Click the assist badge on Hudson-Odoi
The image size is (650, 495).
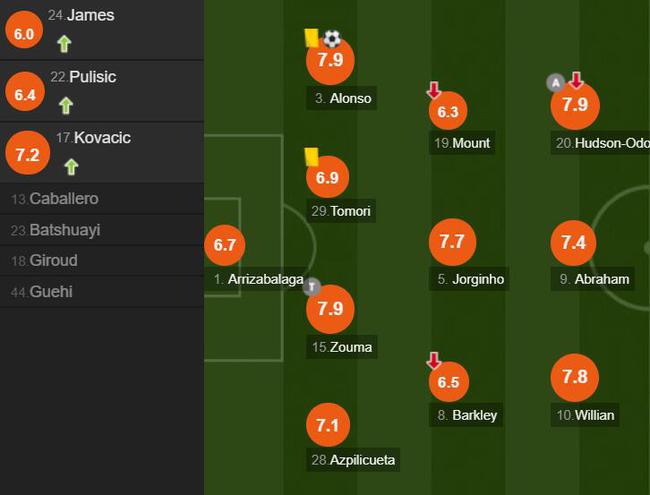[555, 83]
